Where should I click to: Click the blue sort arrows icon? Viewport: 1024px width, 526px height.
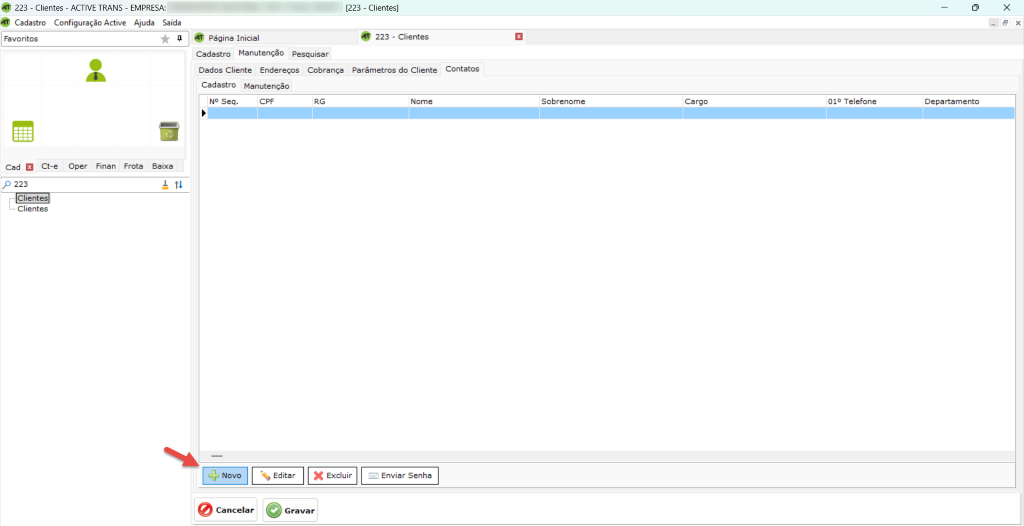(179, 185)
